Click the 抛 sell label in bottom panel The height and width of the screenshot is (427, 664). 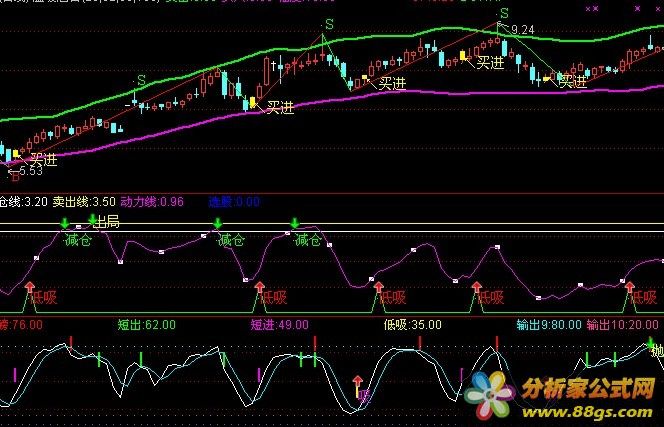click(658, 351)
